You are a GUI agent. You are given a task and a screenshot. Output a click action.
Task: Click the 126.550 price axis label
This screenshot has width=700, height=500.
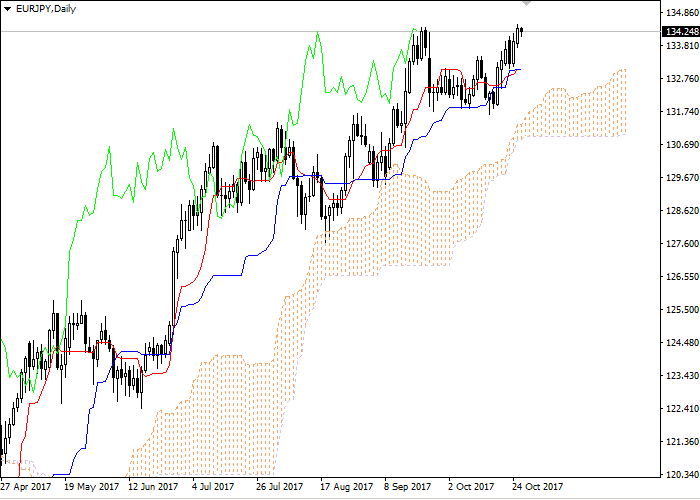coord(682,277)
